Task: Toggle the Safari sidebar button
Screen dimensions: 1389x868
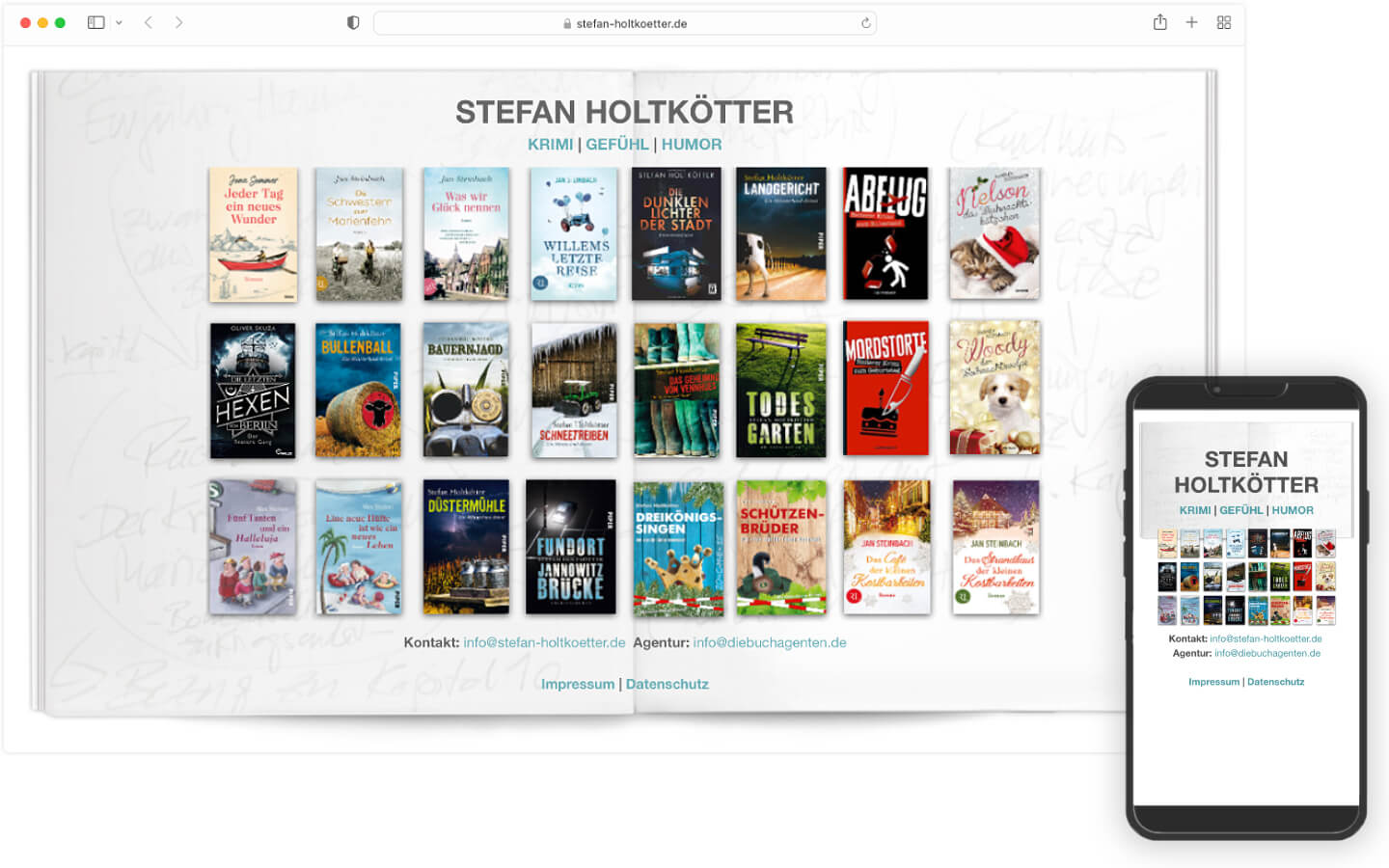Action: pos(95,22)
